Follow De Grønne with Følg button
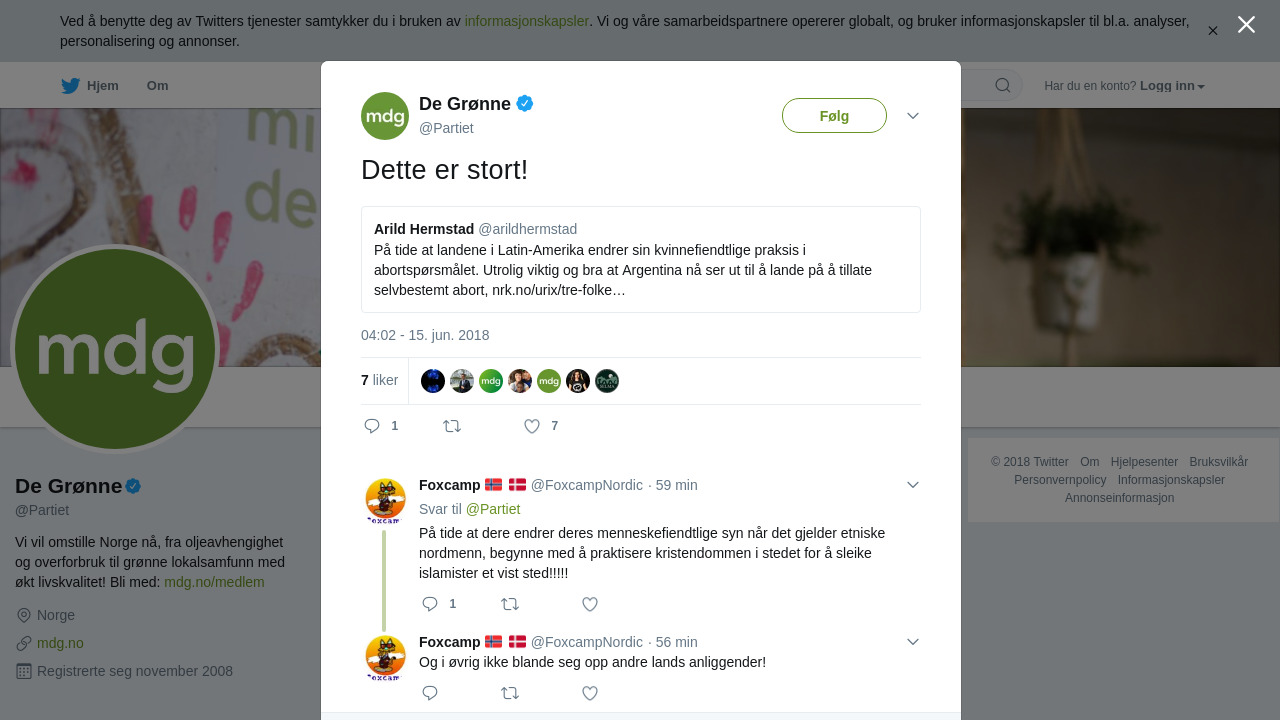The width and height of the screenshot is (1280, 720). point(834,116)
